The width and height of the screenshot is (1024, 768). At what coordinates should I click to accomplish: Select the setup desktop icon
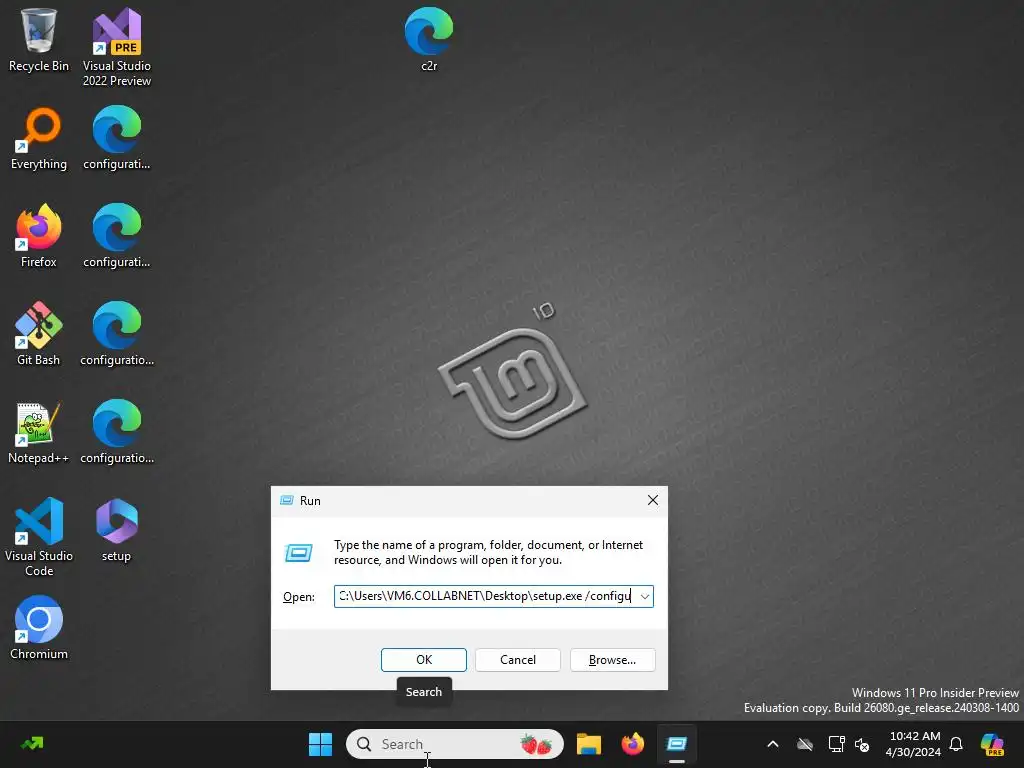pyautogui.click(x=117, y=530)
